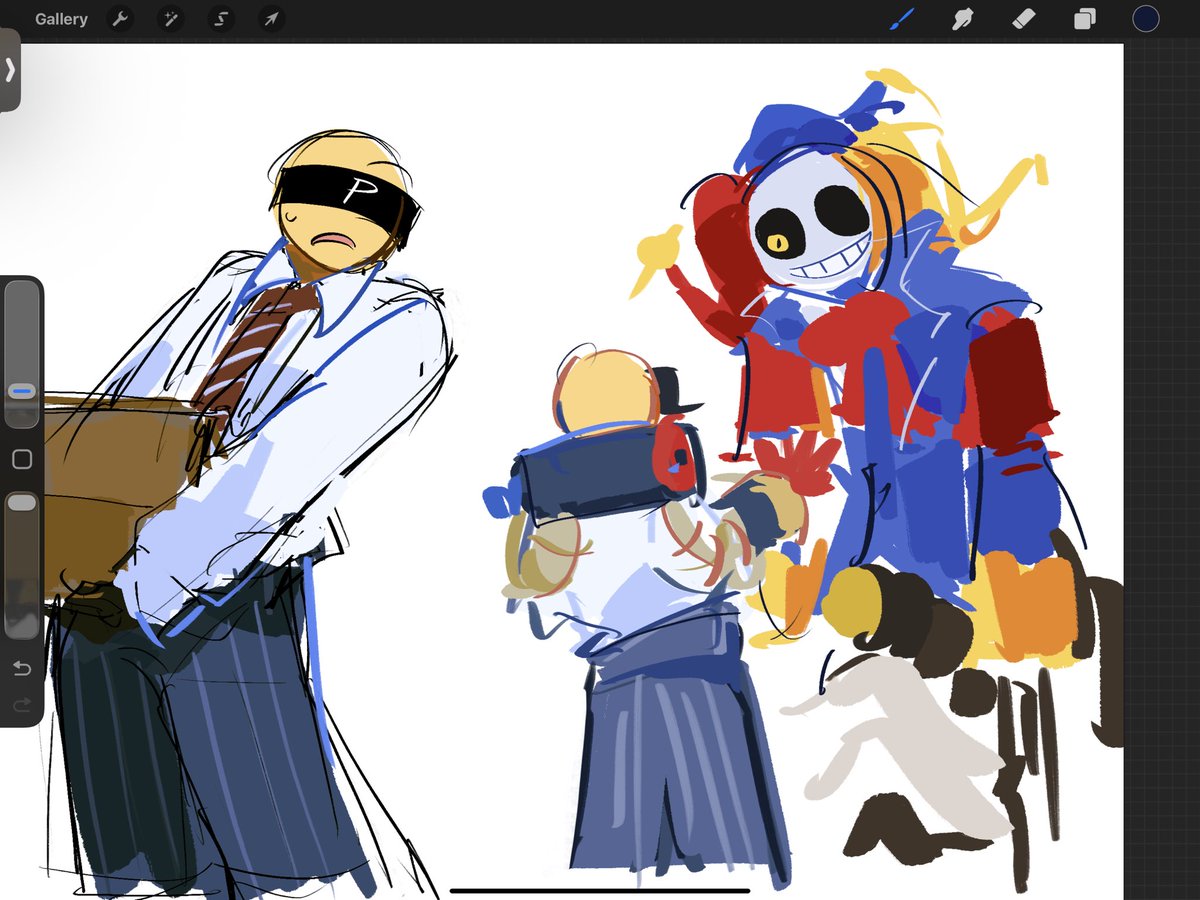Select the Smudge finger tool

coord(963,19)
